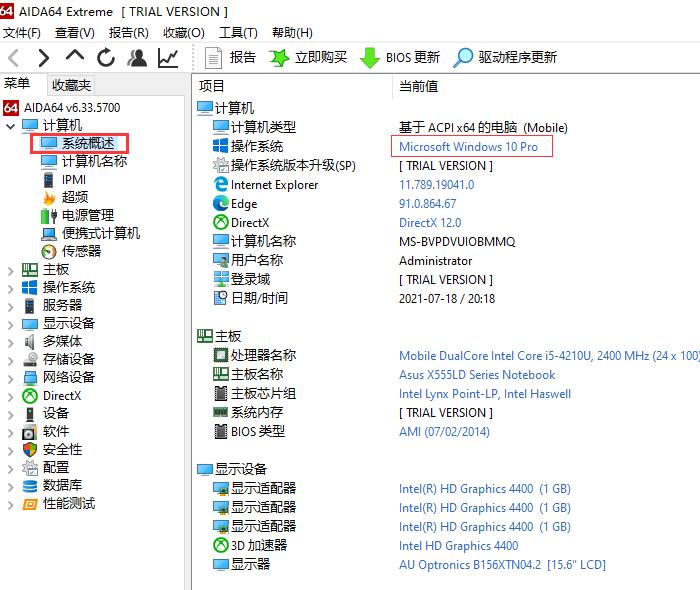700x590 pixels.
Task: Open the 工具(T) menu
Action: click(238, 33)
